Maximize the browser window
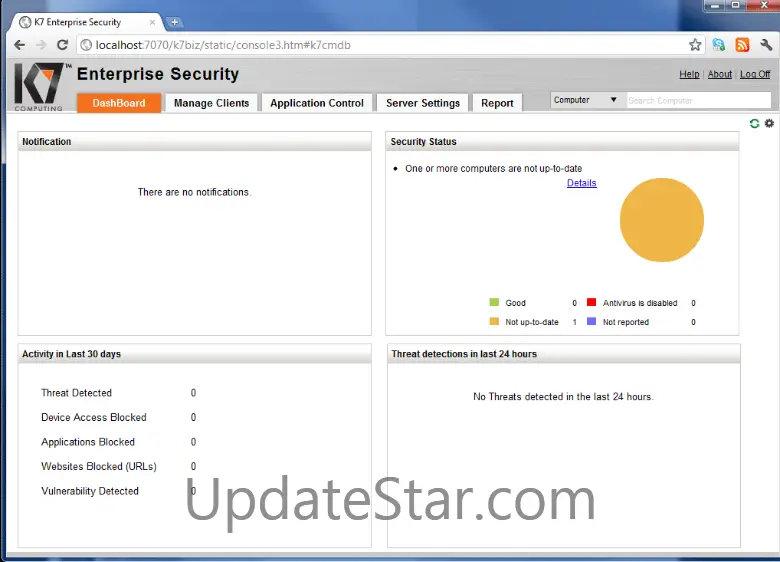The height and width of the screenshot is (562, 780). 735,5
